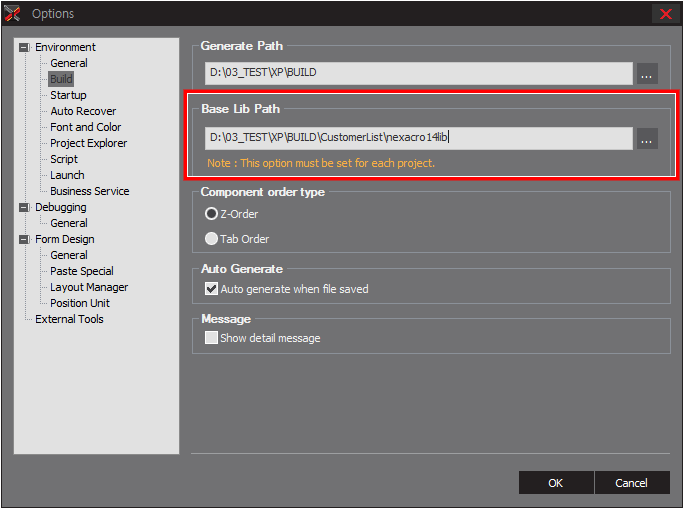Click into the Generate Path text field

(418, 73)
